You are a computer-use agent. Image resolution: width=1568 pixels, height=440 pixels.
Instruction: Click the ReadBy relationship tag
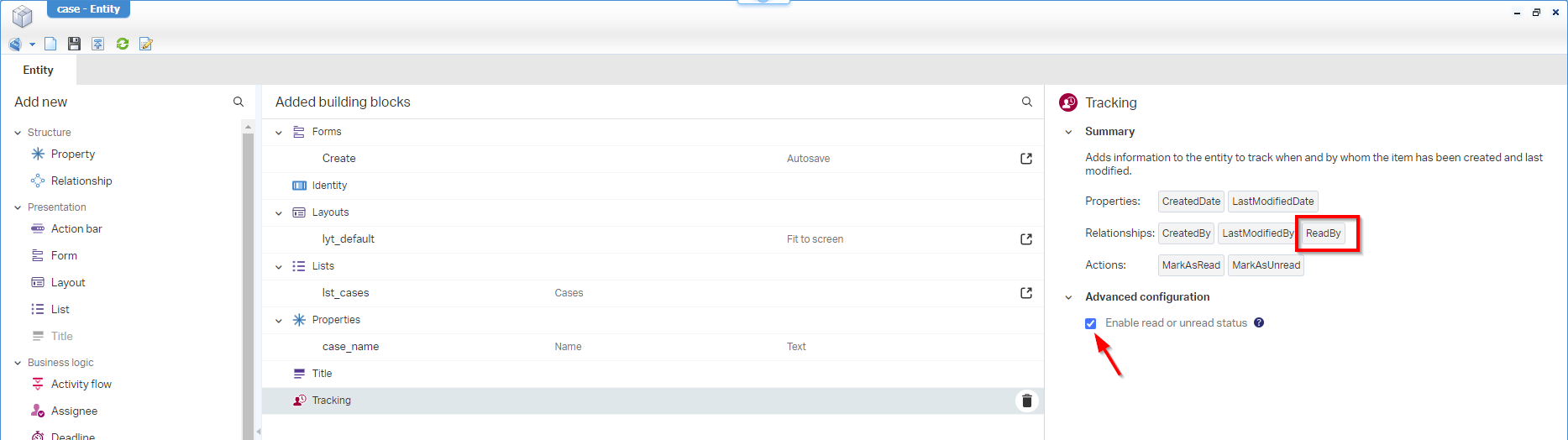point(1323,233)
